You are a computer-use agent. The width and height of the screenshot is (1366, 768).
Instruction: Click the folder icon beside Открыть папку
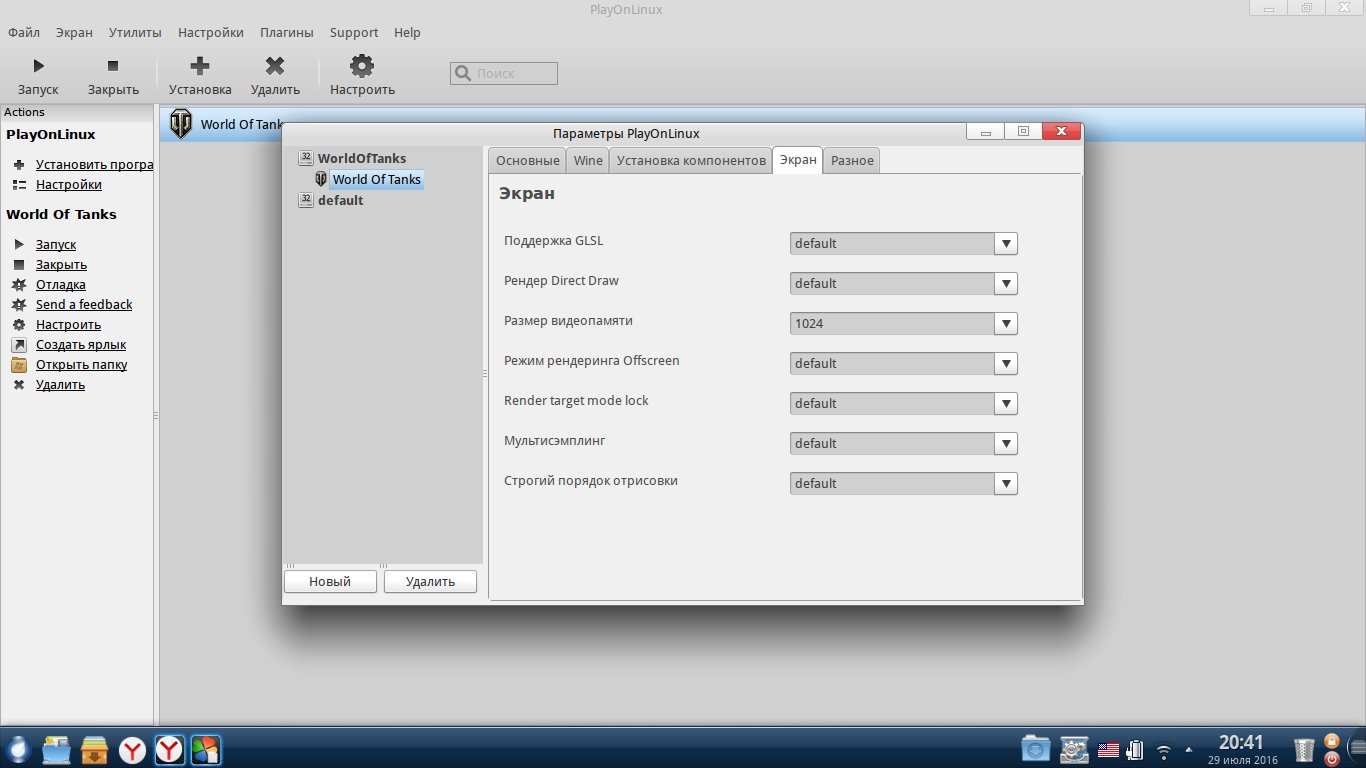coord(18,365)
